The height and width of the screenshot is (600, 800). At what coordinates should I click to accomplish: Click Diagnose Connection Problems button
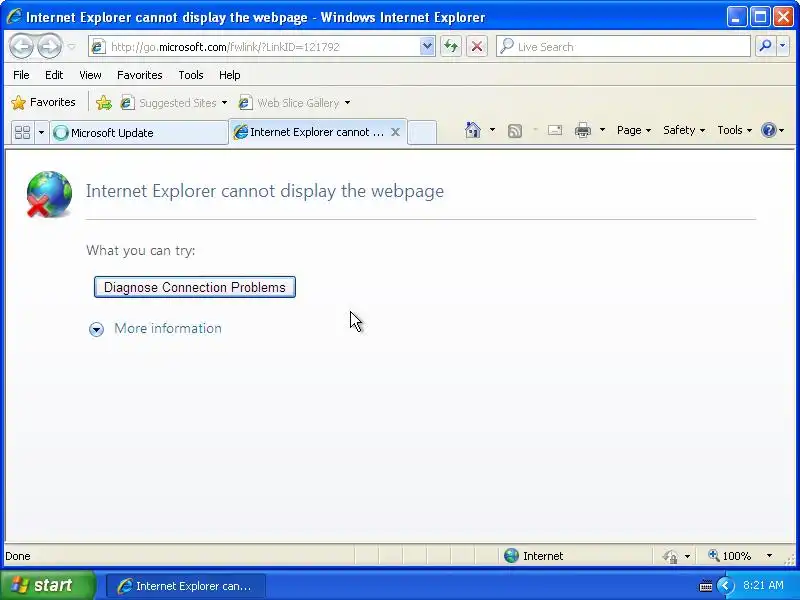[195, 287]
